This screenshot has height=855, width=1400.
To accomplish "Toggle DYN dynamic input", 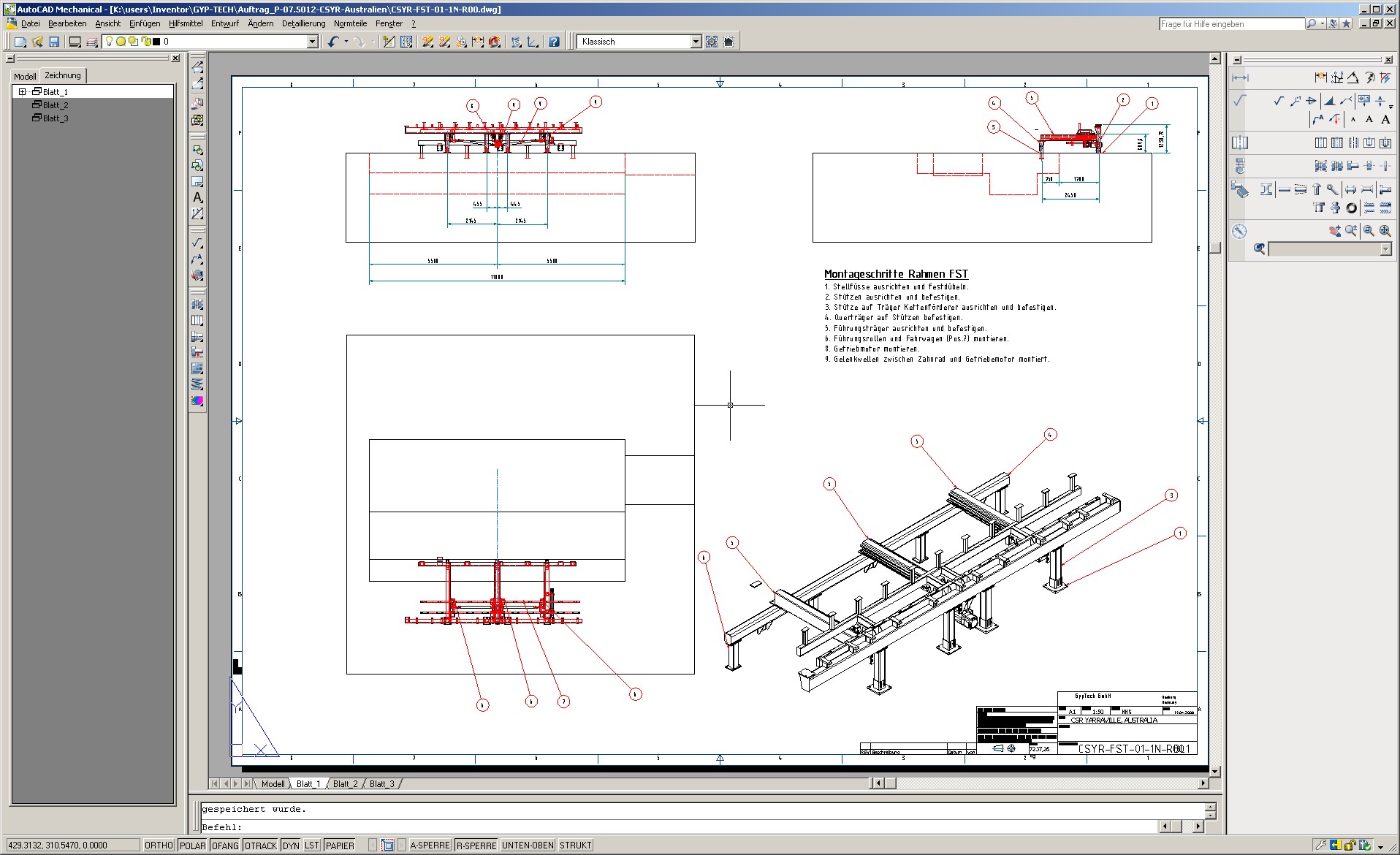I will pos(291,845).
